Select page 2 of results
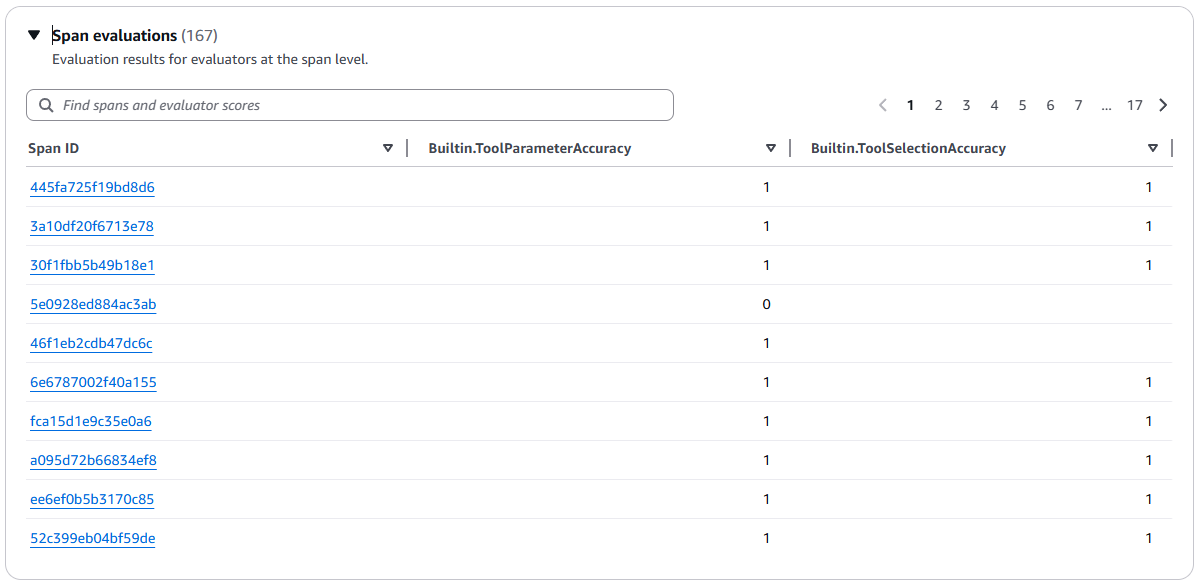This screenshot has width=1197, height=584. click(938, 104)
